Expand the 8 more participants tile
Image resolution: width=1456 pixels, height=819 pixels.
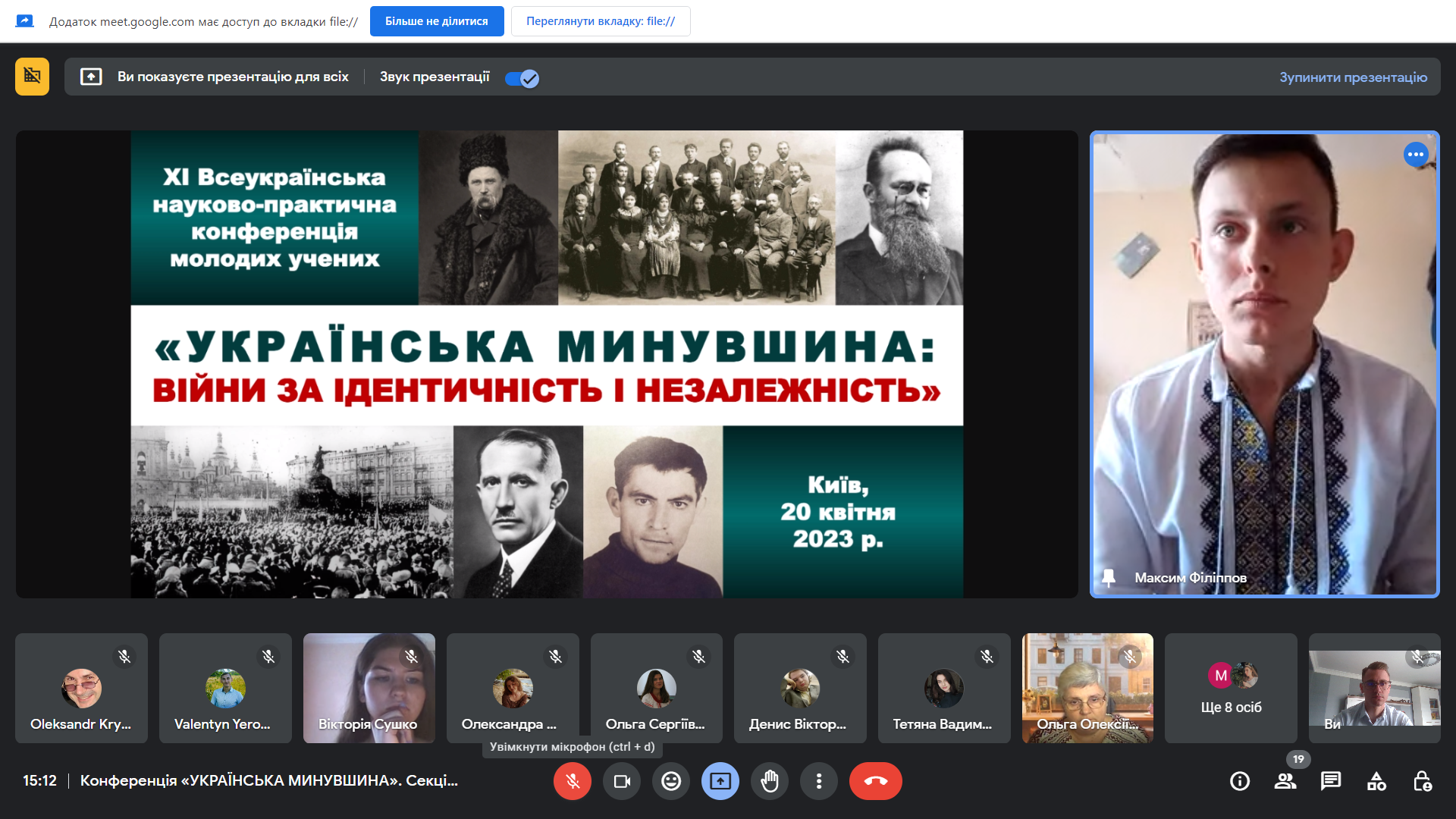pos(1231,689)
